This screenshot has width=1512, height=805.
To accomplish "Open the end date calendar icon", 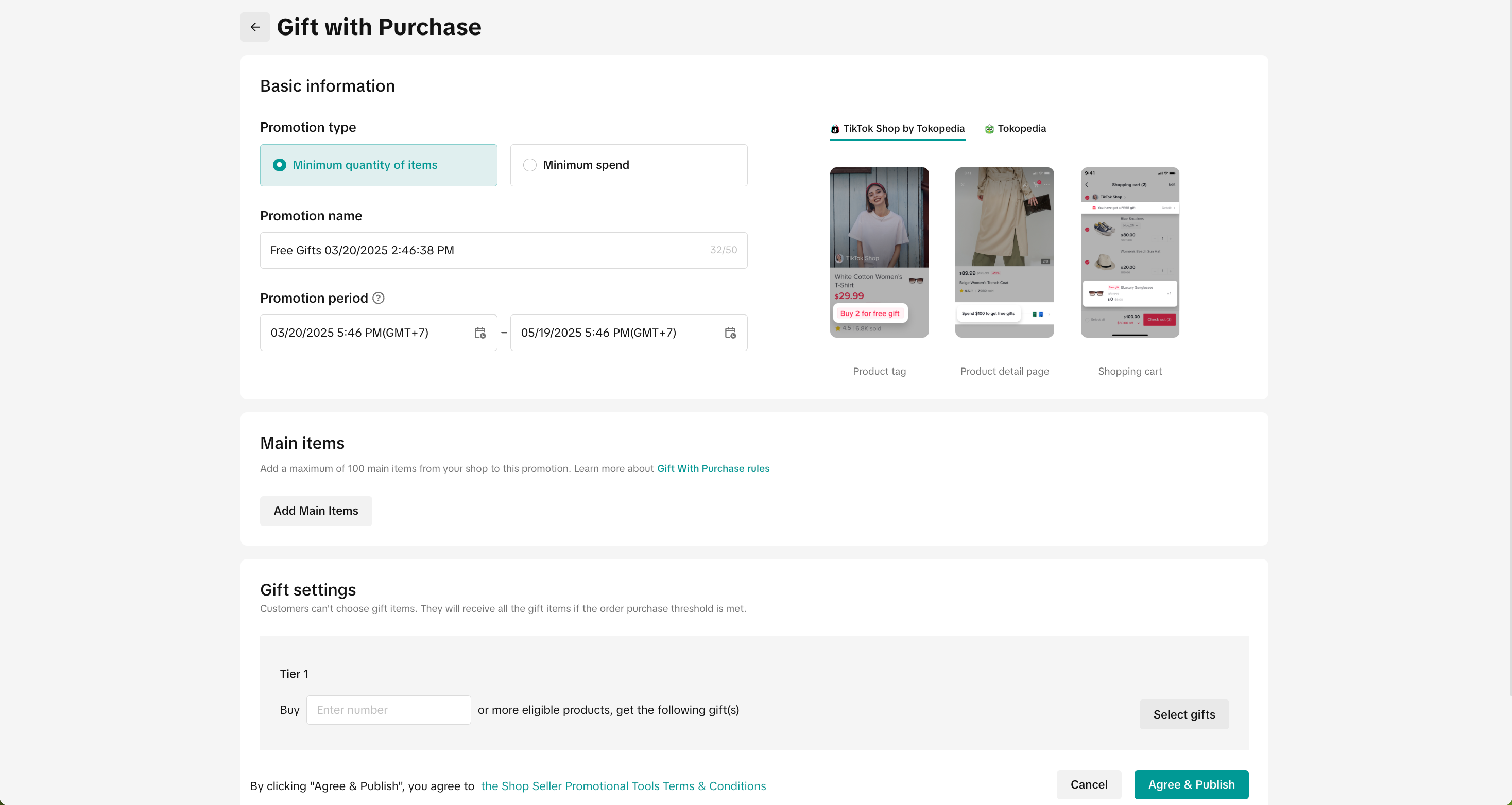I will (730, 332).
